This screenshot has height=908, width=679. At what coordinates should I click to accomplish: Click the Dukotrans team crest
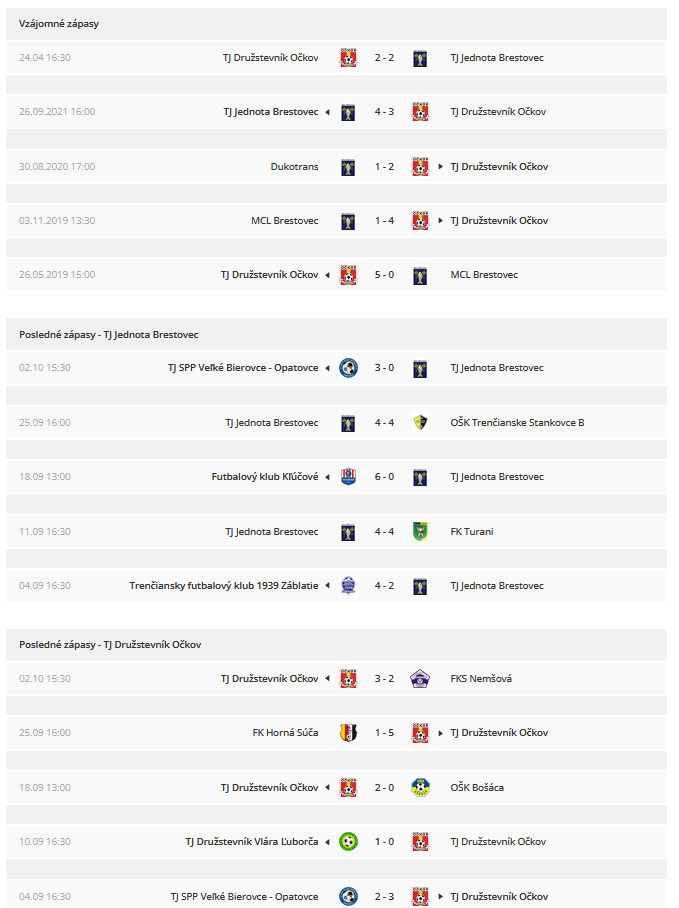click(348, 167)
